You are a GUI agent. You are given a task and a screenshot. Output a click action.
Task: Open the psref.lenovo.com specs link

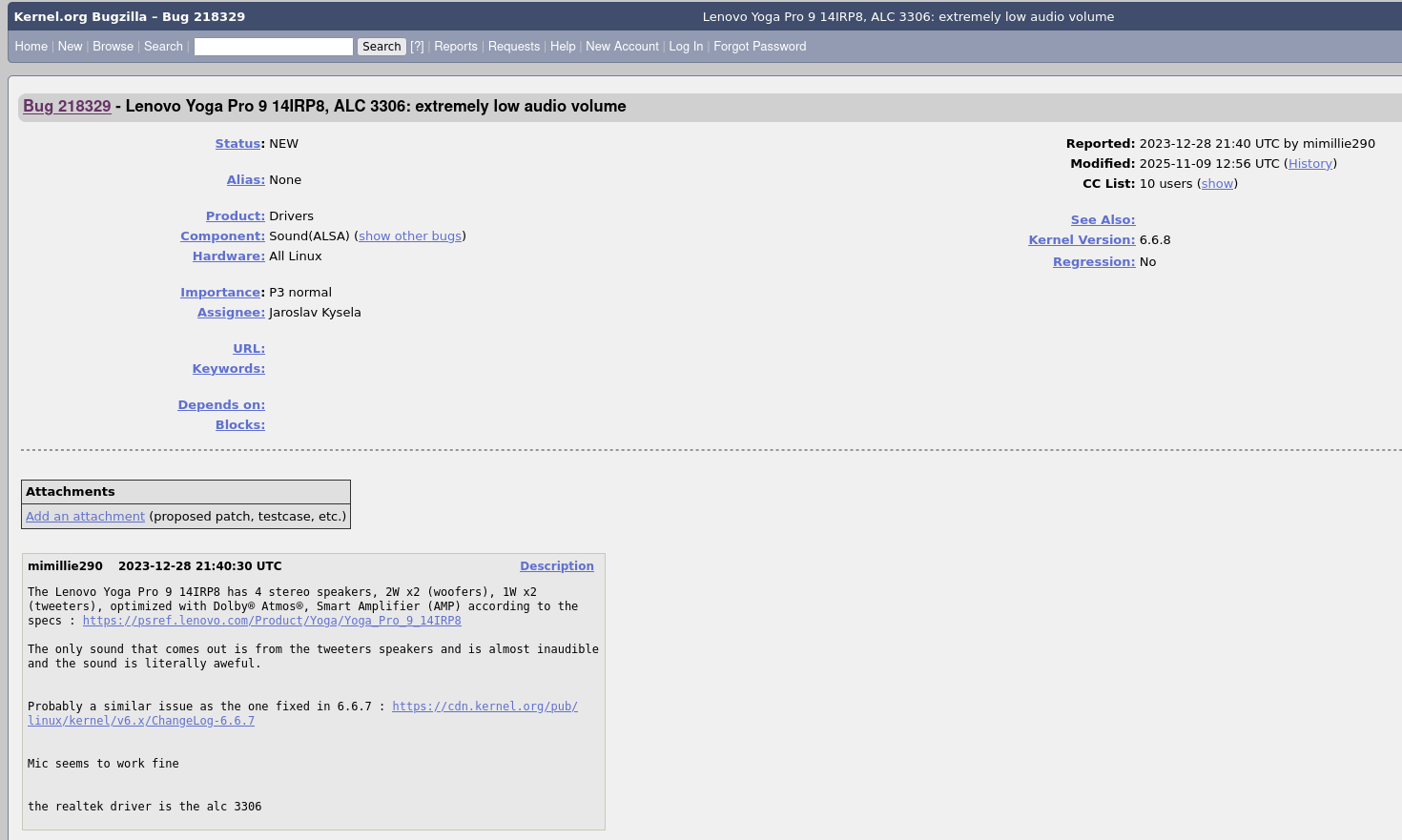click(272, 621)
